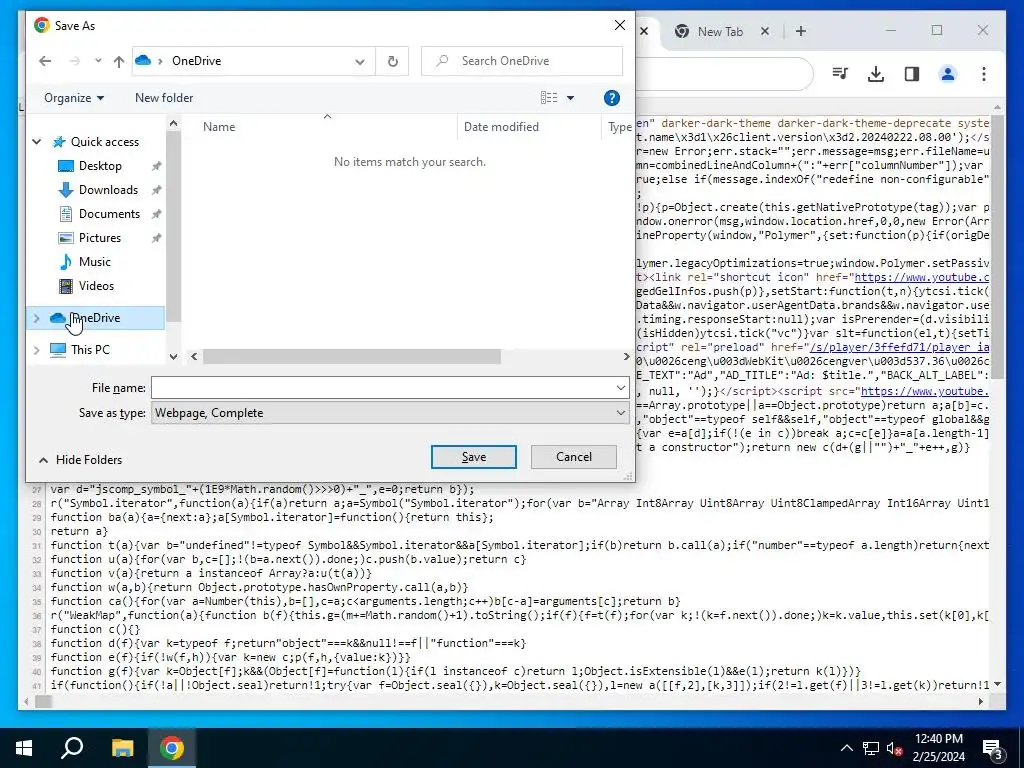The image size is (1024, 768).
Task: Show hidden system tray icons
Action: pyautogui.click(x=846, y=748)
